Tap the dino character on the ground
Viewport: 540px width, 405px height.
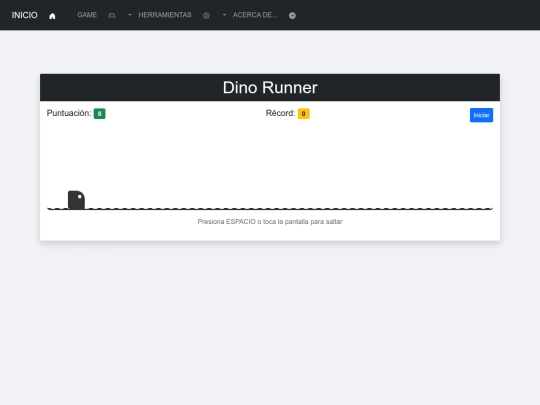coord(76,200)
